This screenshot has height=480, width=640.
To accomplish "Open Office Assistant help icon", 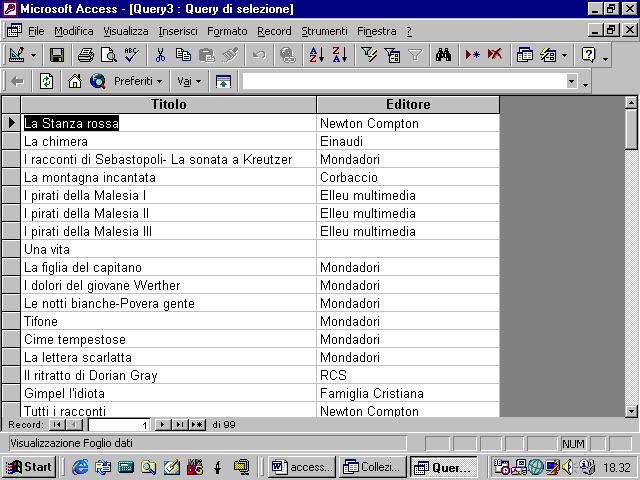I will coord(589,55).
